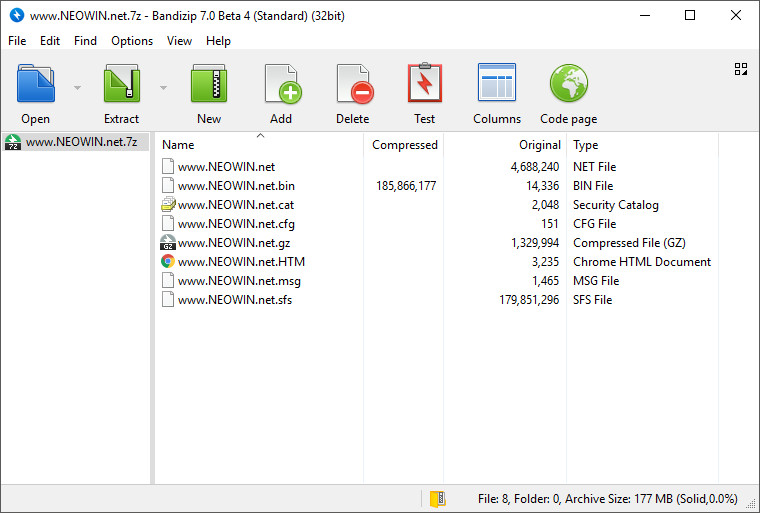Click original size 4,688,240
The image size is (760, 513).
pyautogui.click(x=535, y=166)
